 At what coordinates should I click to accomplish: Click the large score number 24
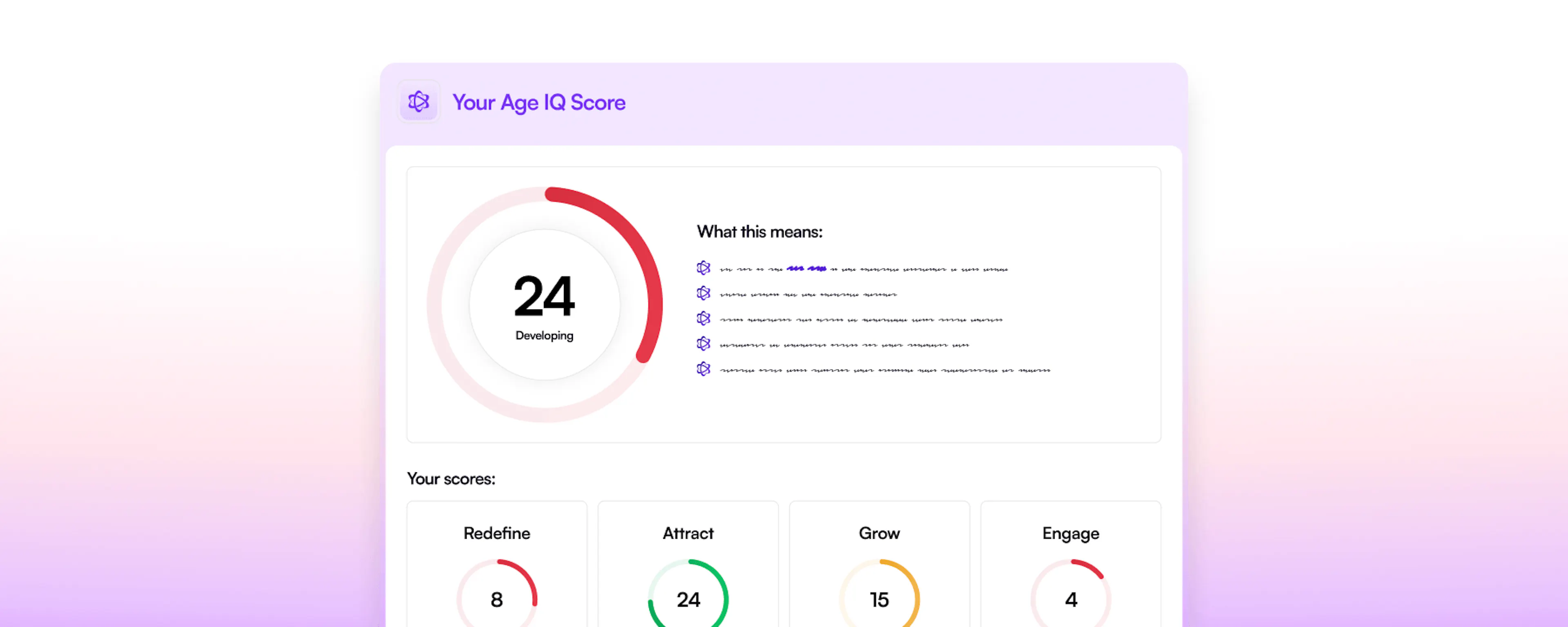(544, 296)
